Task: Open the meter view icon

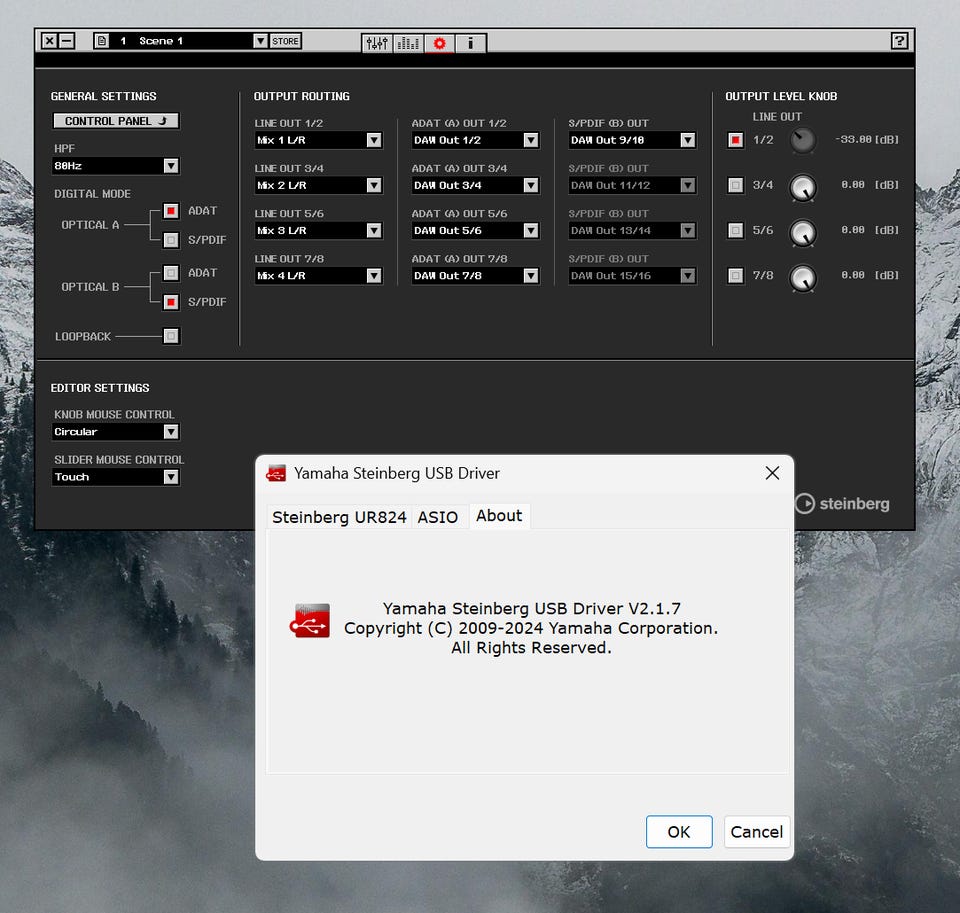Action: coord(408,43)
